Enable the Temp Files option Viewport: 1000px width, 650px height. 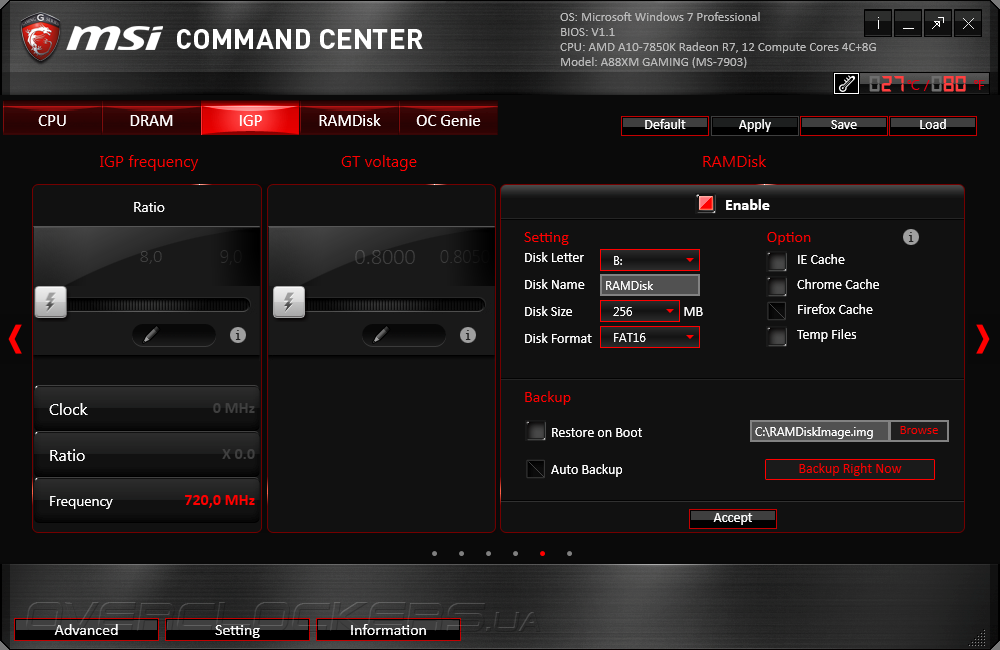[777, 335]
